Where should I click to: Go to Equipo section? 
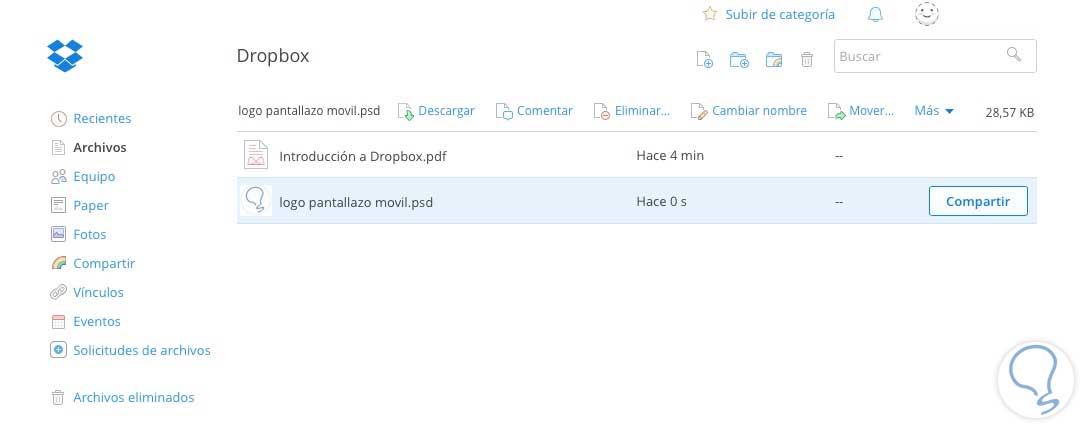click(94, 177)
